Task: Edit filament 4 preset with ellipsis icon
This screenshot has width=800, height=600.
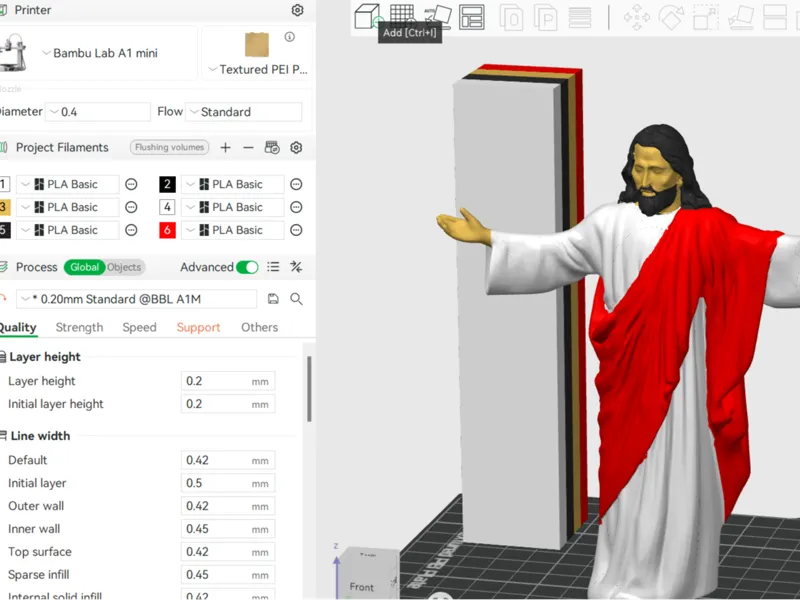Action: (296, 207)
